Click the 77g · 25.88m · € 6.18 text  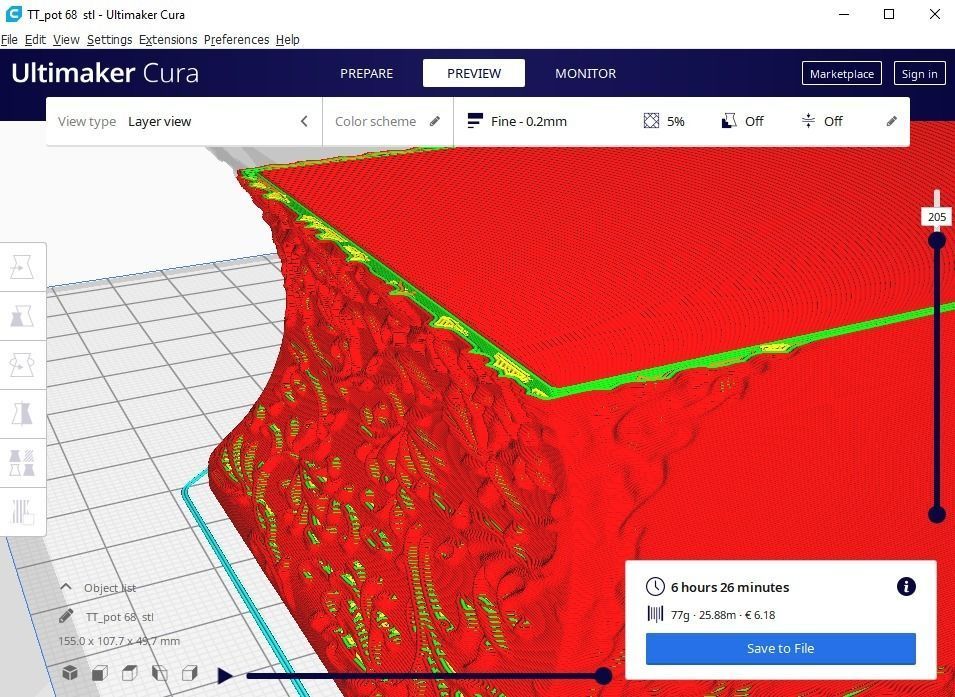[723, 615]
